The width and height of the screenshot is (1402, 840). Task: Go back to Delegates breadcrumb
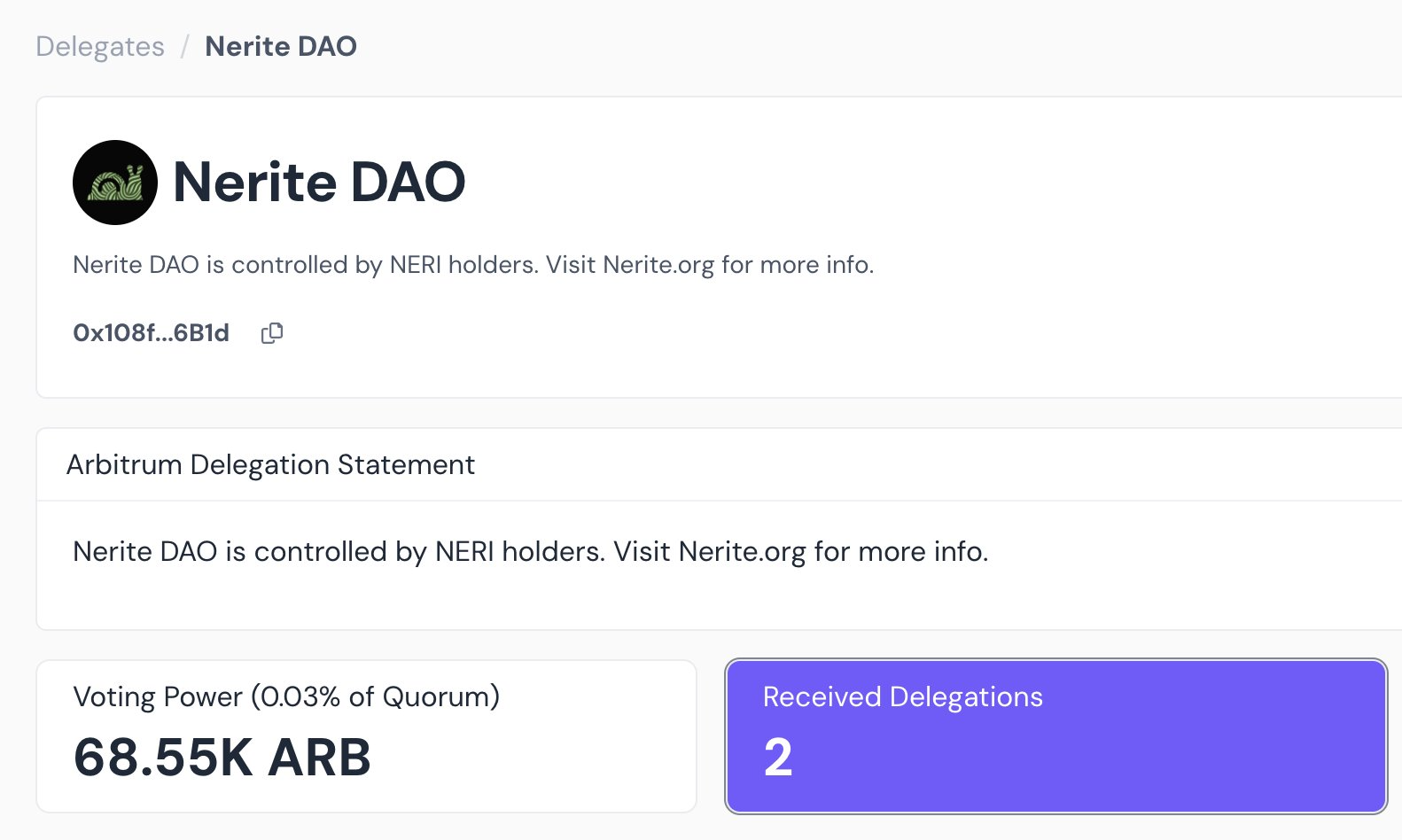[100, 46]
